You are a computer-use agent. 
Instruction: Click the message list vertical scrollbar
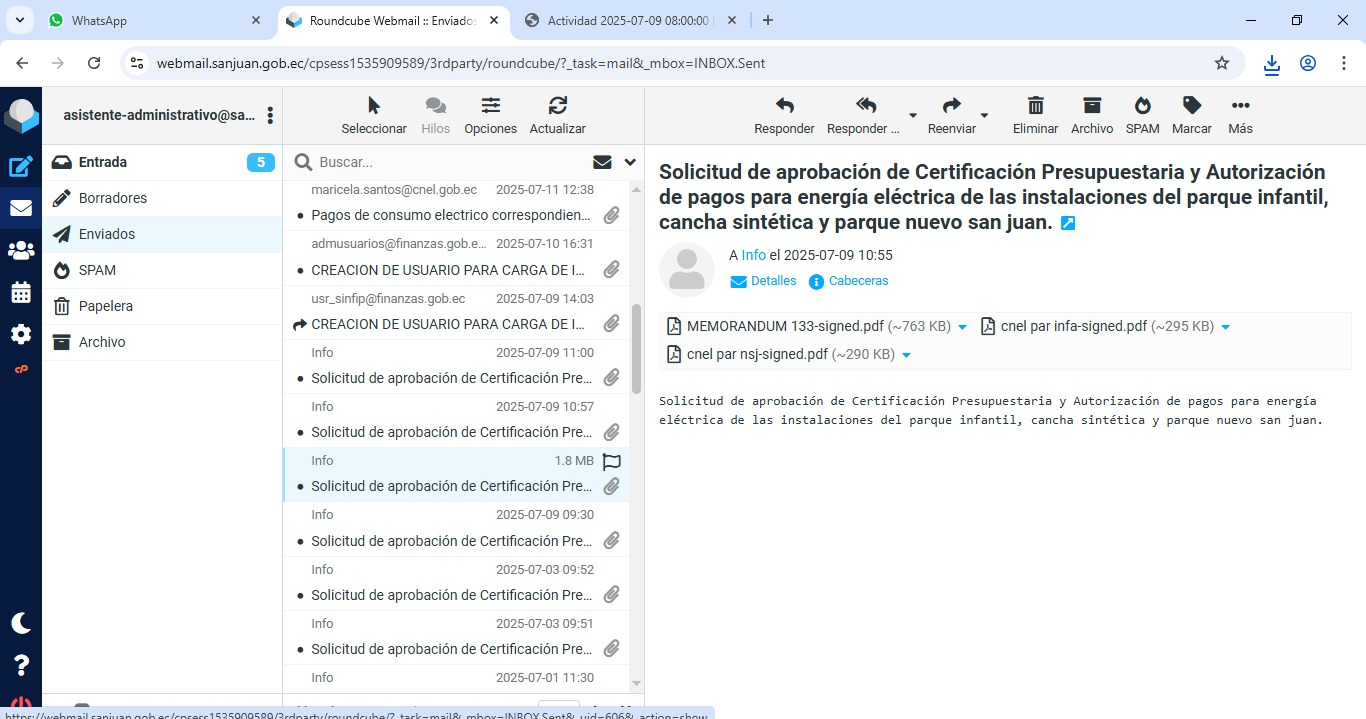pos(636,350)
